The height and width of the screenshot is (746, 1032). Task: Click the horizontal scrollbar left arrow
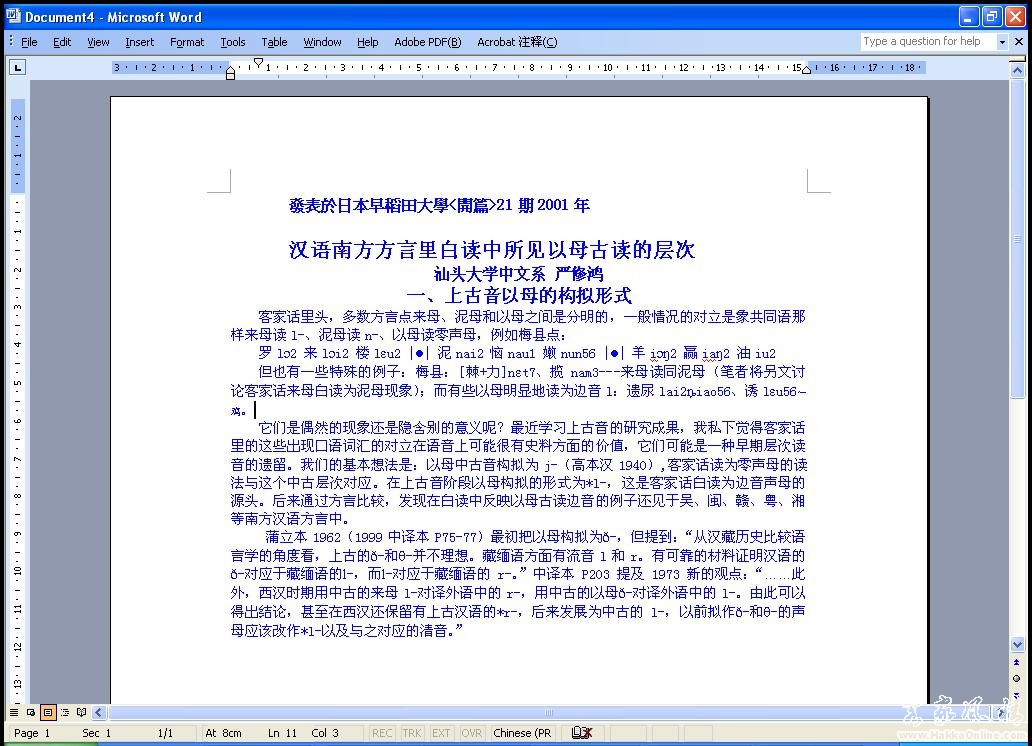pos(99,712)
